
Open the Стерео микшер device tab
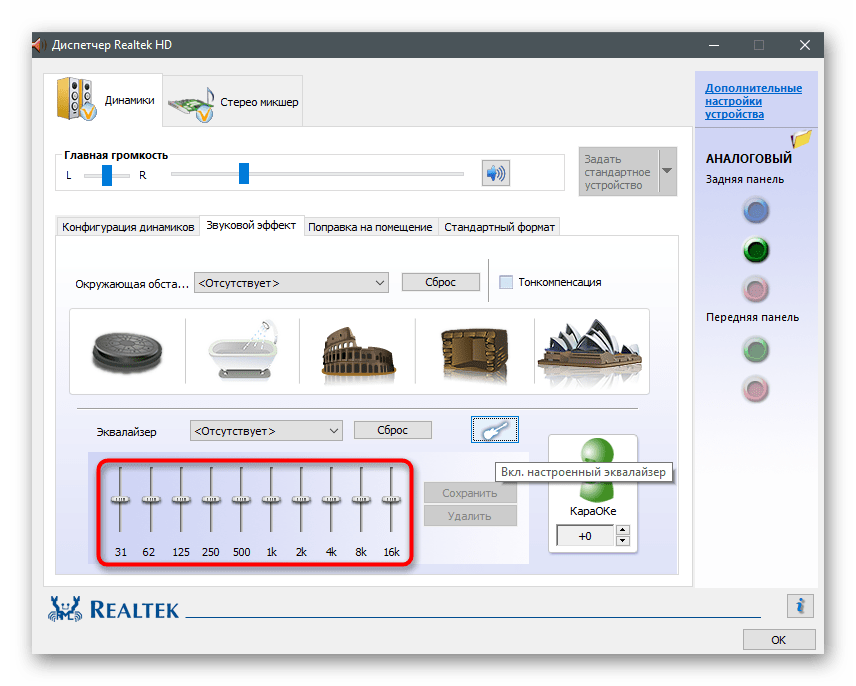(234, 102)
